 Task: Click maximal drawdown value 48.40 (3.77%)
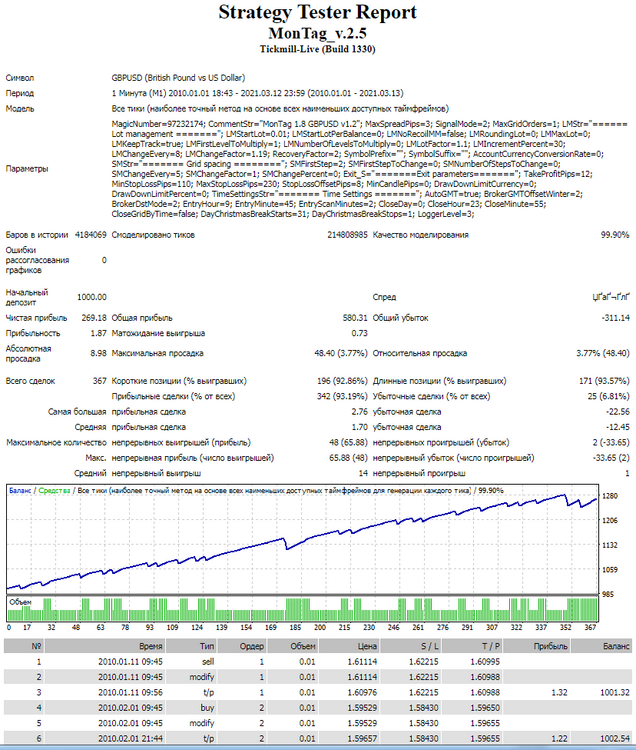341,353
